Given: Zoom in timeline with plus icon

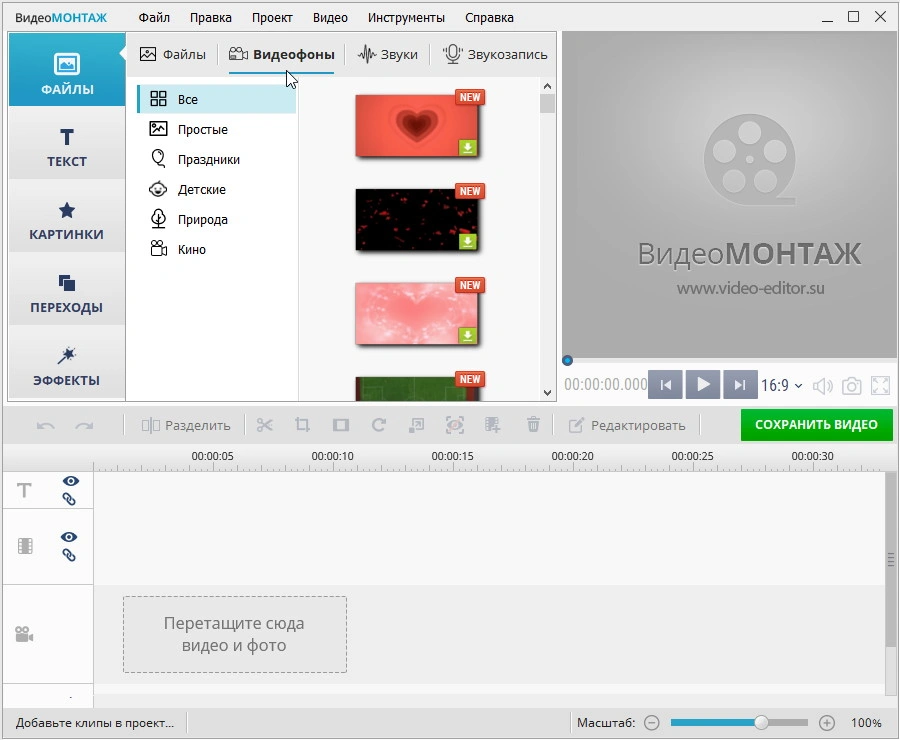Looking at the screenshot, I should 827,723.
